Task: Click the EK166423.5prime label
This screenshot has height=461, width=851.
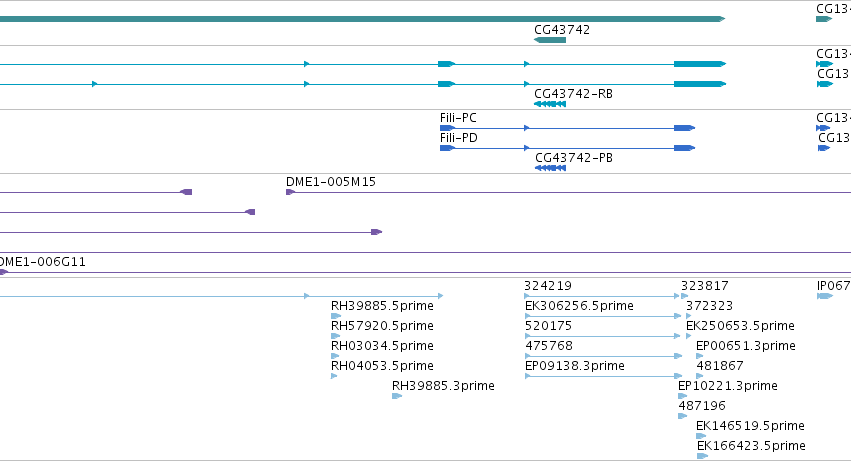Action: [x=751, y=446]
